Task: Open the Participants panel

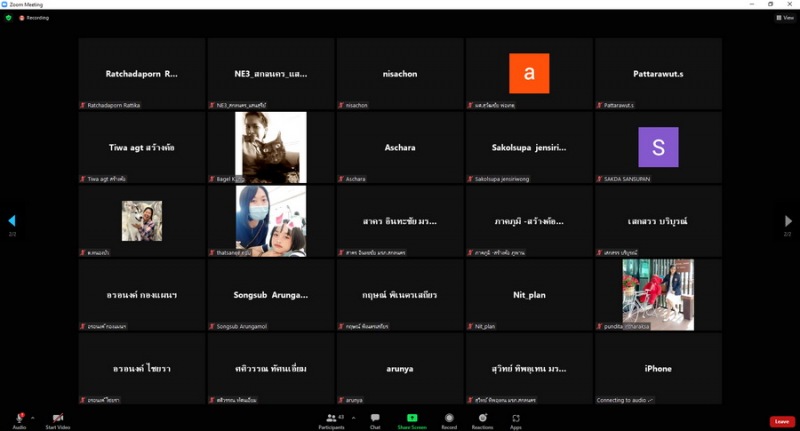Action: (331, 417)
